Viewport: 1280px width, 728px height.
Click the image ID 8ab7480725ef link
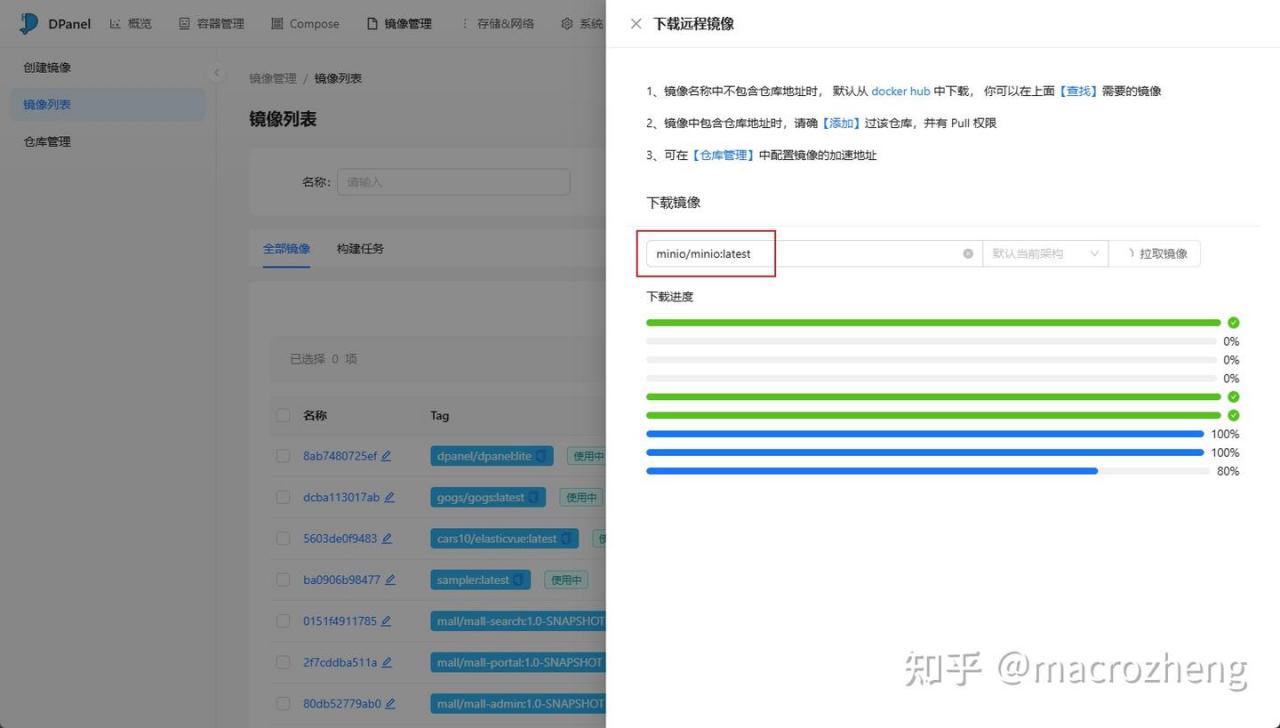[340, 456]
